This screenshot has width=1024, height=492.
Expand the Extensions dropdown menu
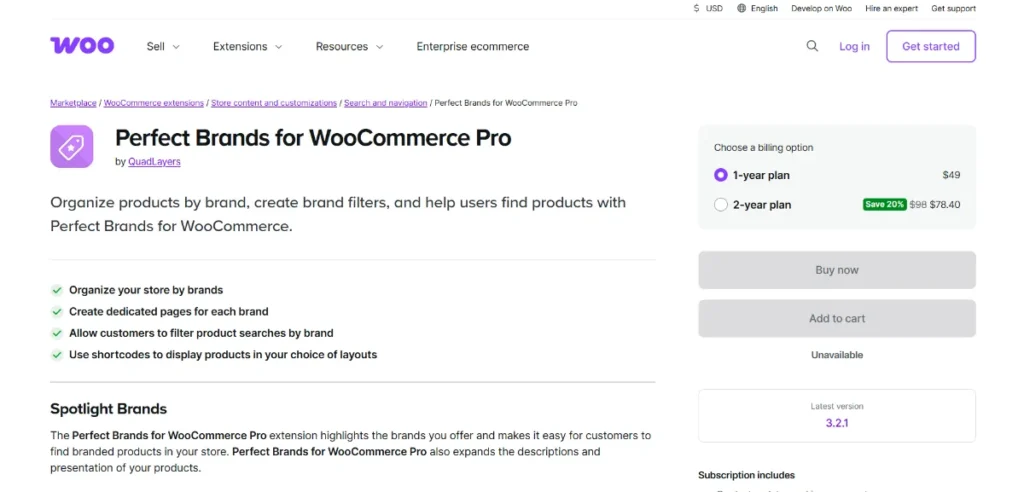[x=247, y=46]
